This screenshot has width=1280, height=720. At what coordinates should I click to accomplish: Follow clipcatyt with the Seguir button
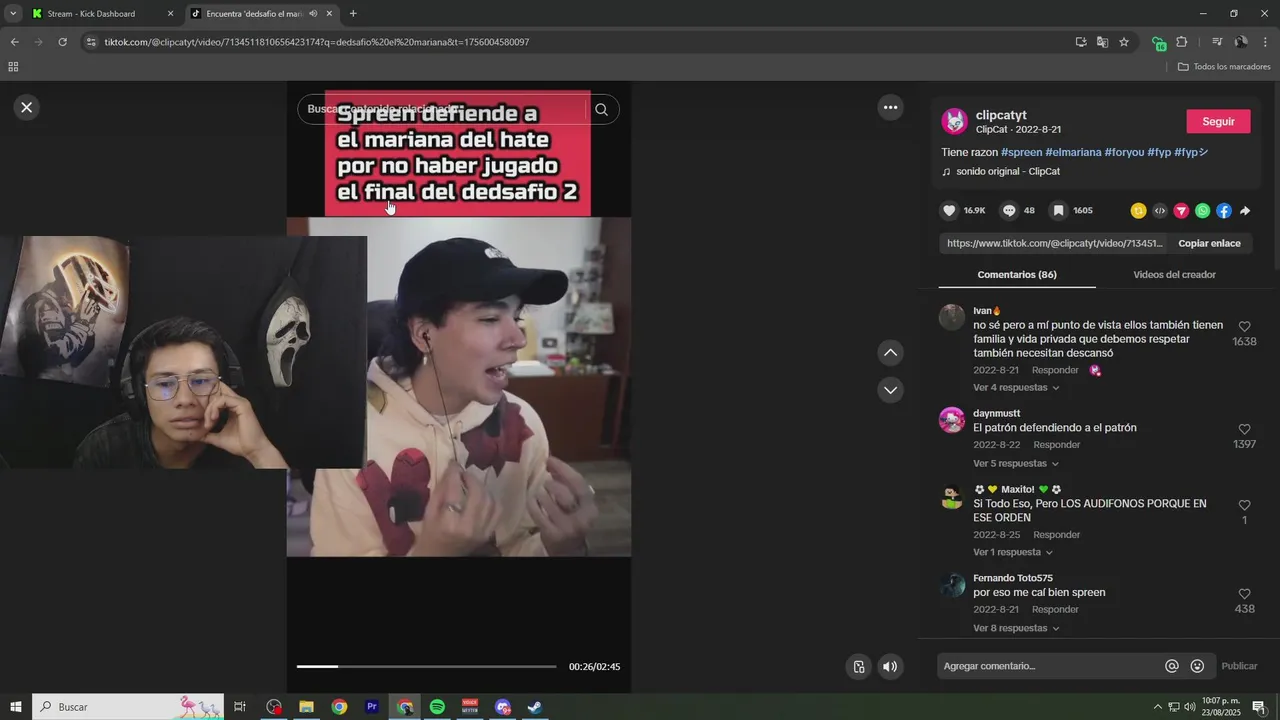pos(1218,121)
